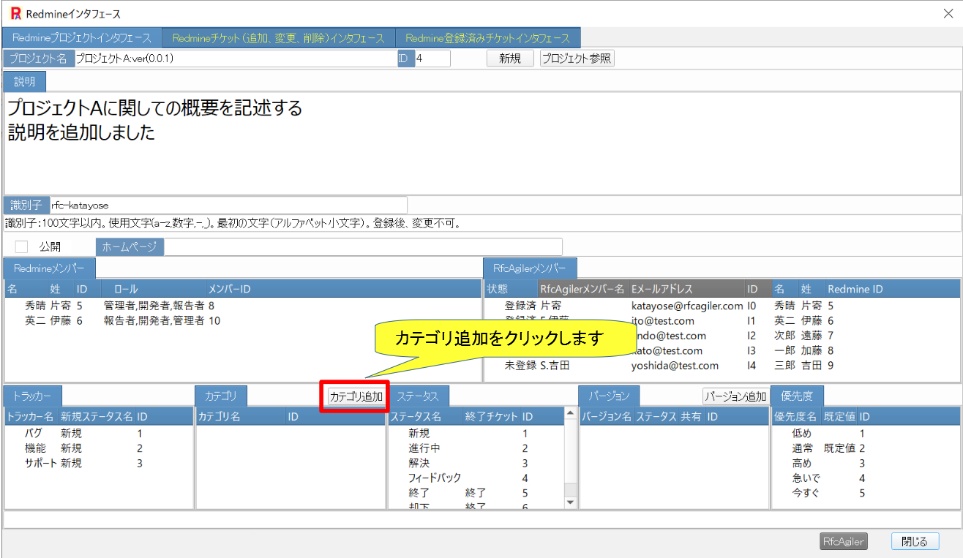
Task: Select status row フィードバック
Action: [476, 478]
